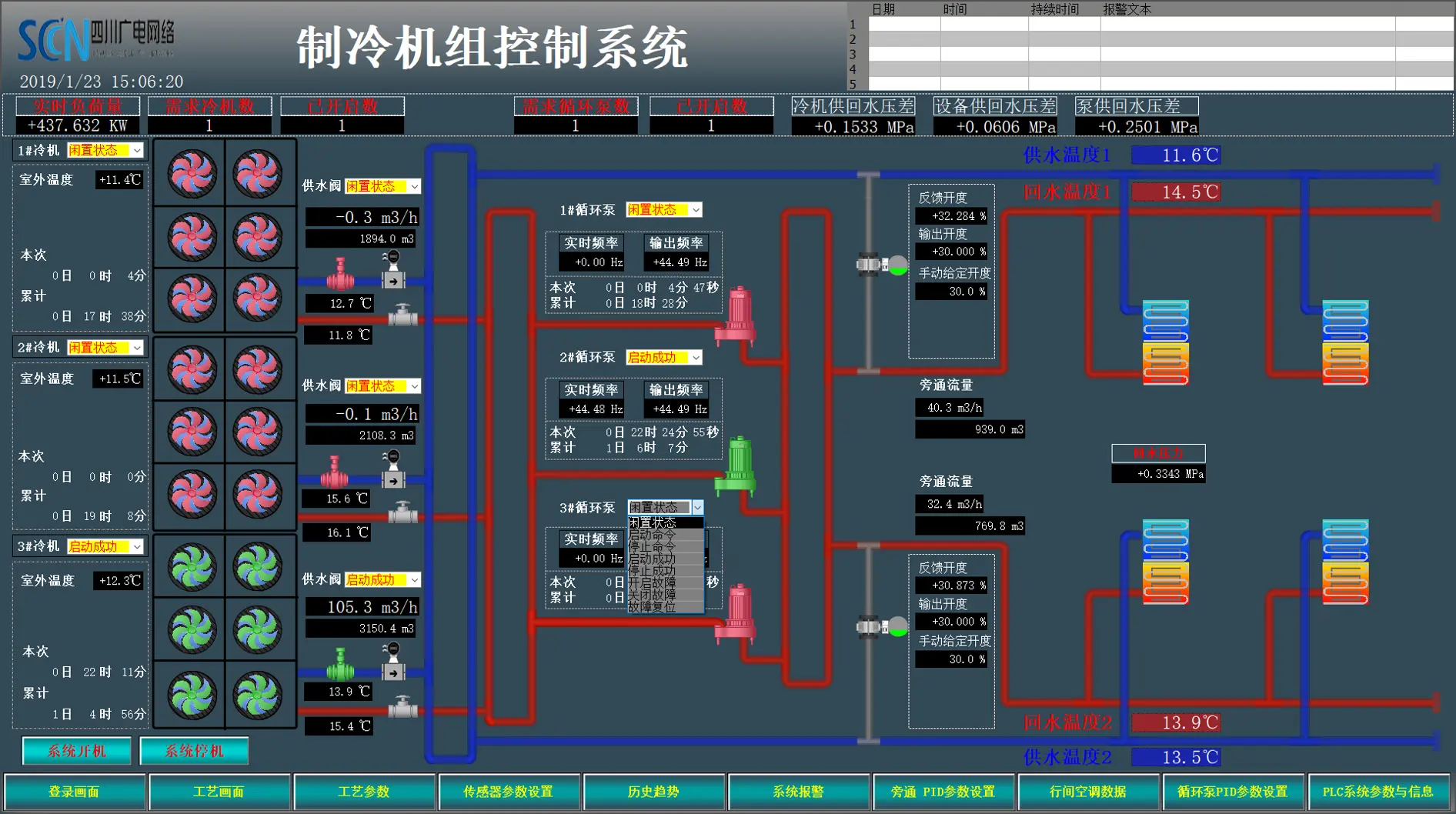1456x814 pixels.
Task: Click the upper 手动给定开度 value field
Action: coord(951,292)
